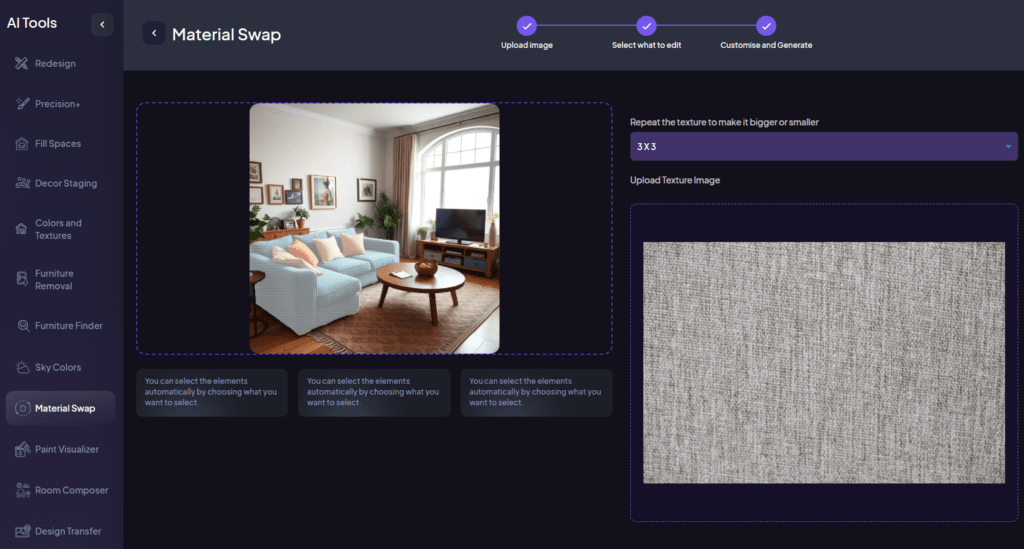Click the Material Swap page title
This screenshot has width=1024, height=549.
[226, 34]
